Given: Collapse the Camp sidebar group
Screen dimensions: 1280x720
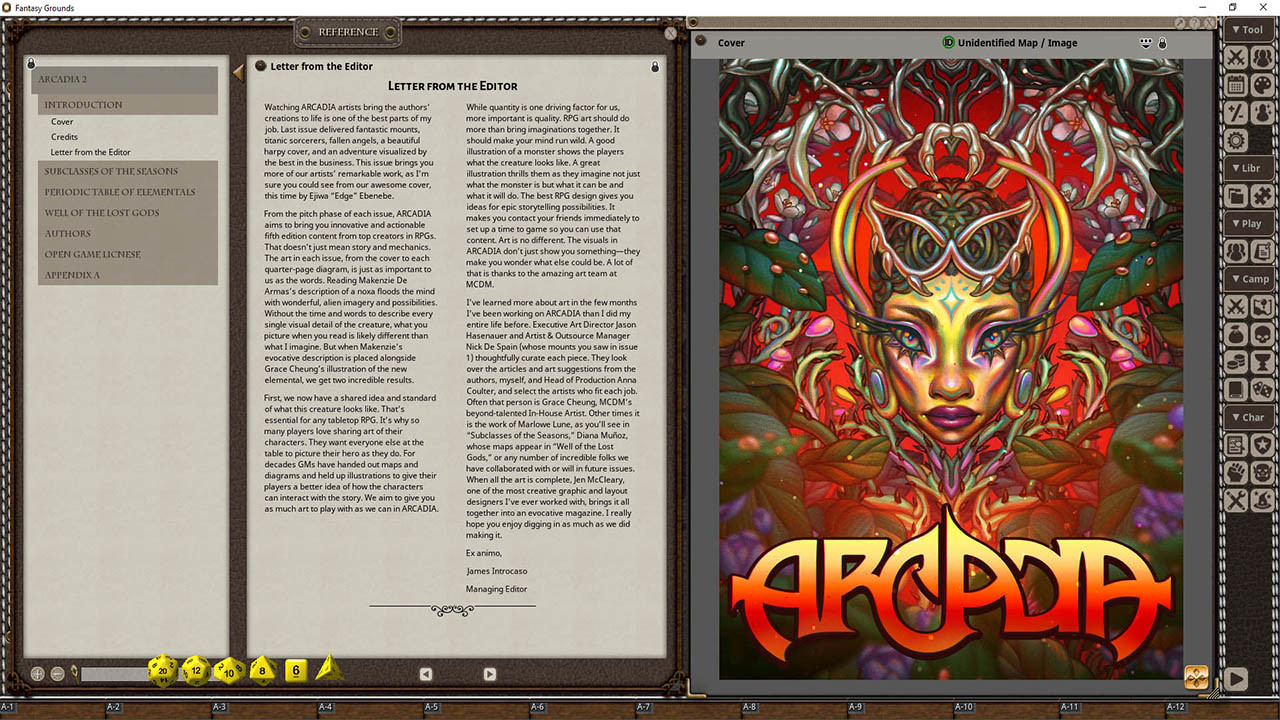Looking at the screenshot, I should click(x=1249, y=278).
